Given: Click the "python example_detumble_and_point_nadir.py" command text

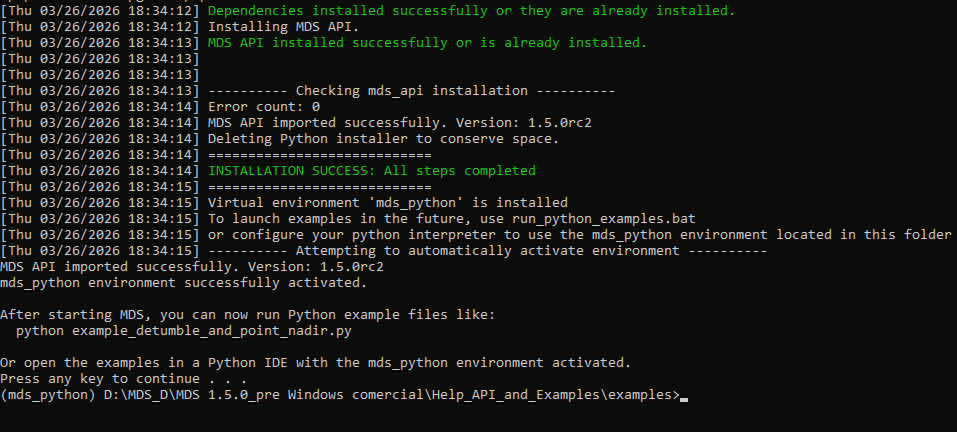Looking at the screenshot, I should pos(184,330).
